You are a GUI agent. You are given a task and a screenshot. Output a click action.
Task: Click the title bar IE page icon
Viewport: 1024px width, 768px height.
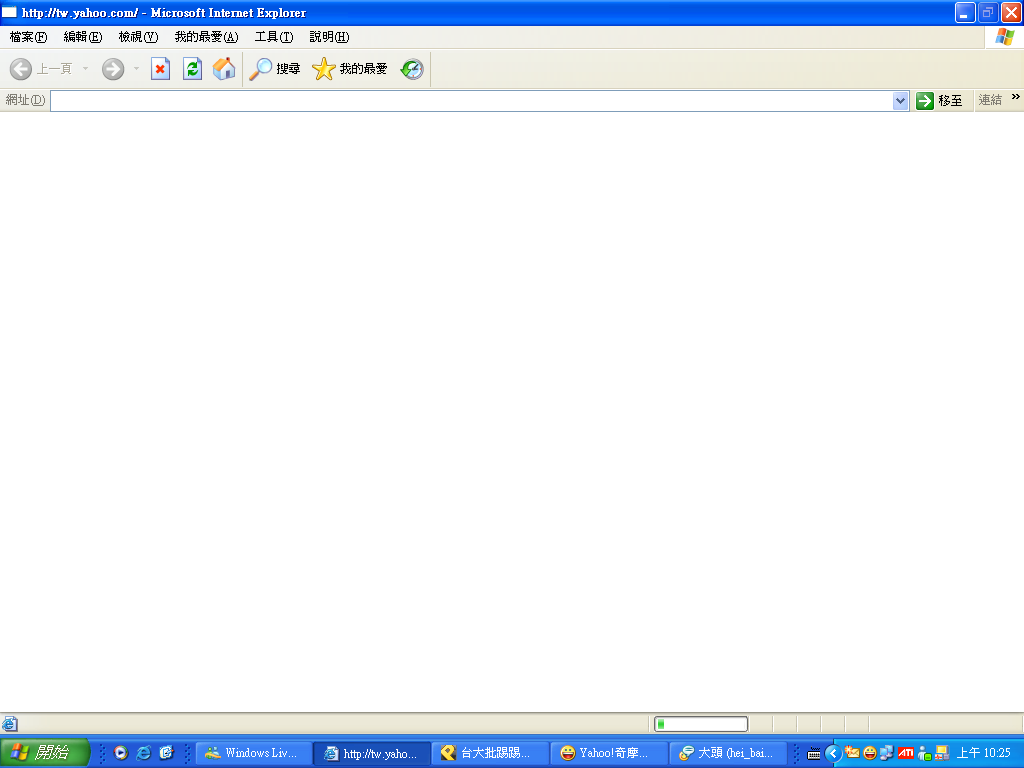pos(9,12)
